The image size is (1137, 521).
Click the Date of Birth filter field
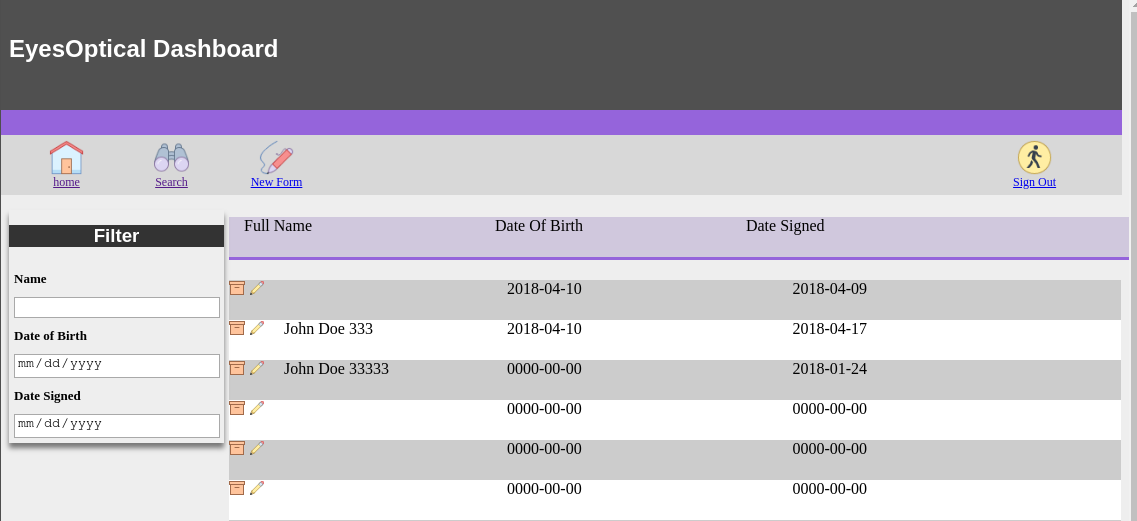click(x=117, y=366)
